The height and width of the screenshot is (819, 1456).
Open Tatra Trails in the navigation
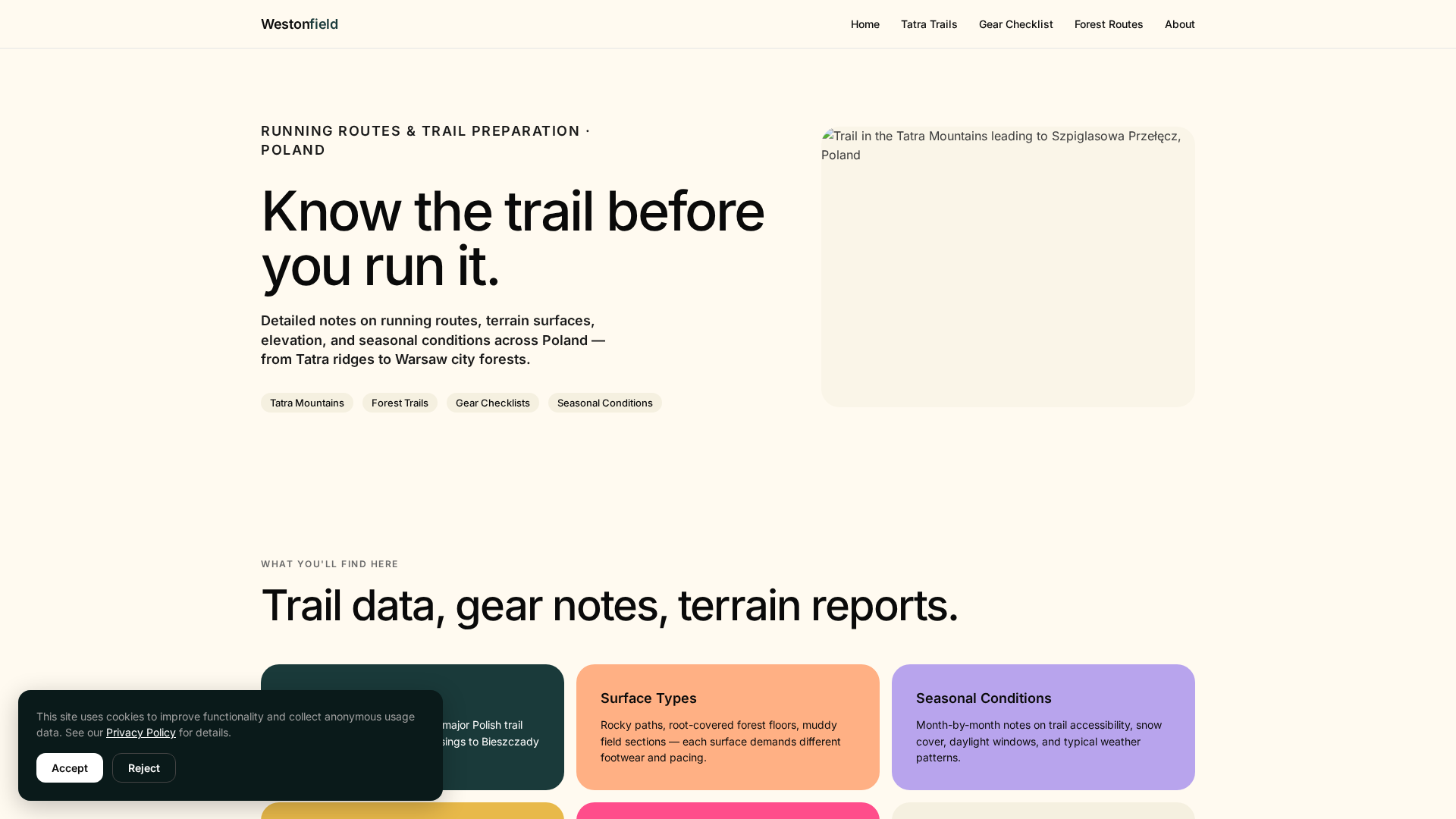929,24
